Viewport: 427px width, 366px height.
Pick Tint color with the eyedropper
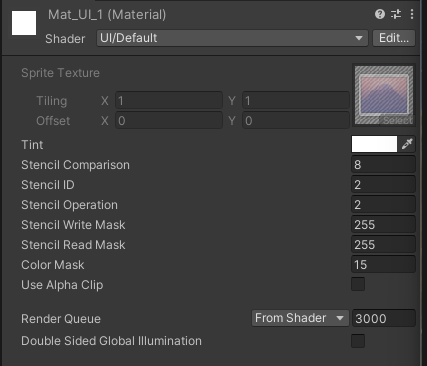[x=407, y=144]
